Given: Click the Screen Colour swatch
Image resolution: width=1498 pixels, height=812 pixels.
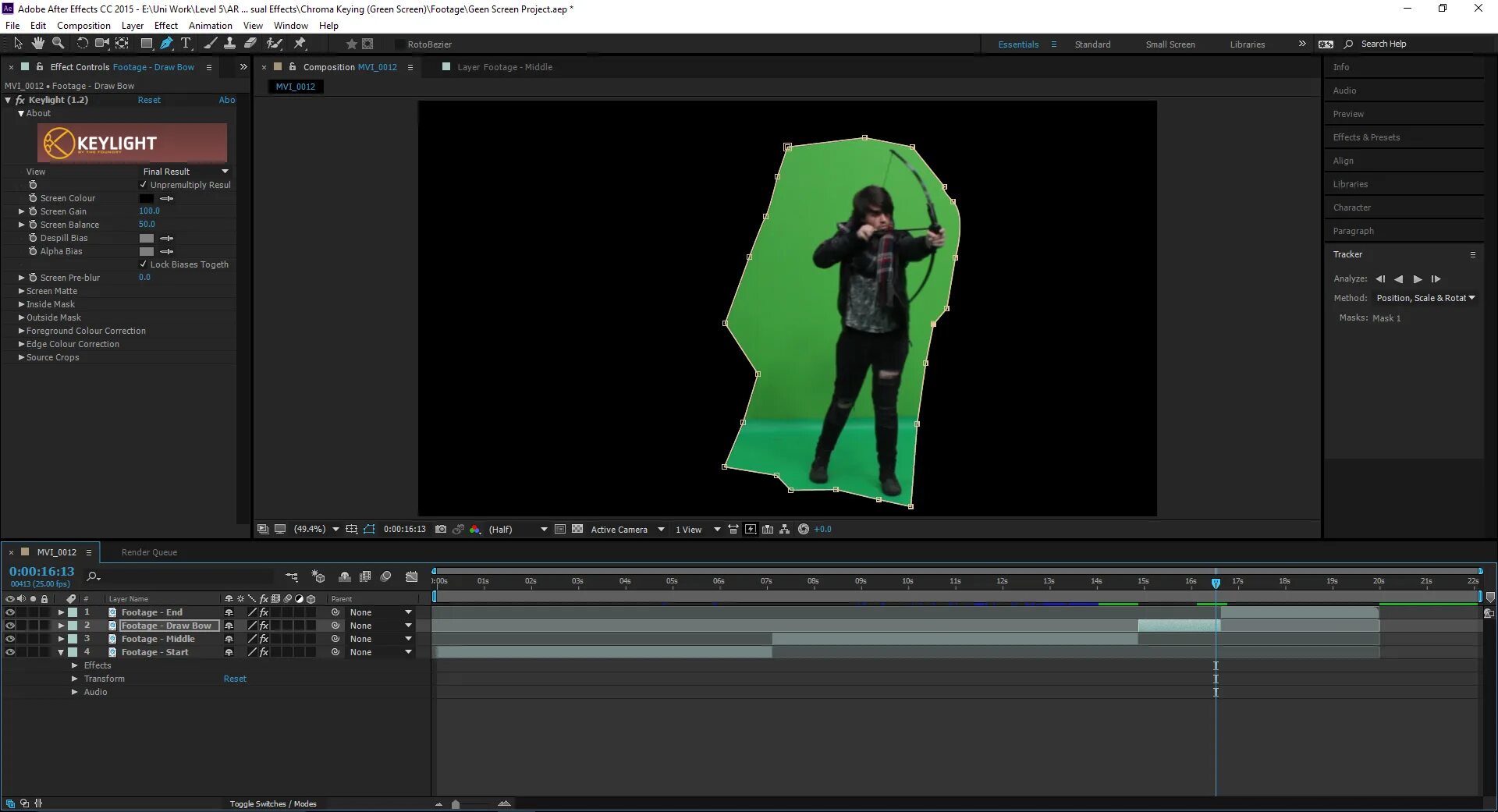Looking at the screenshot, I should (x=146, y=198).
